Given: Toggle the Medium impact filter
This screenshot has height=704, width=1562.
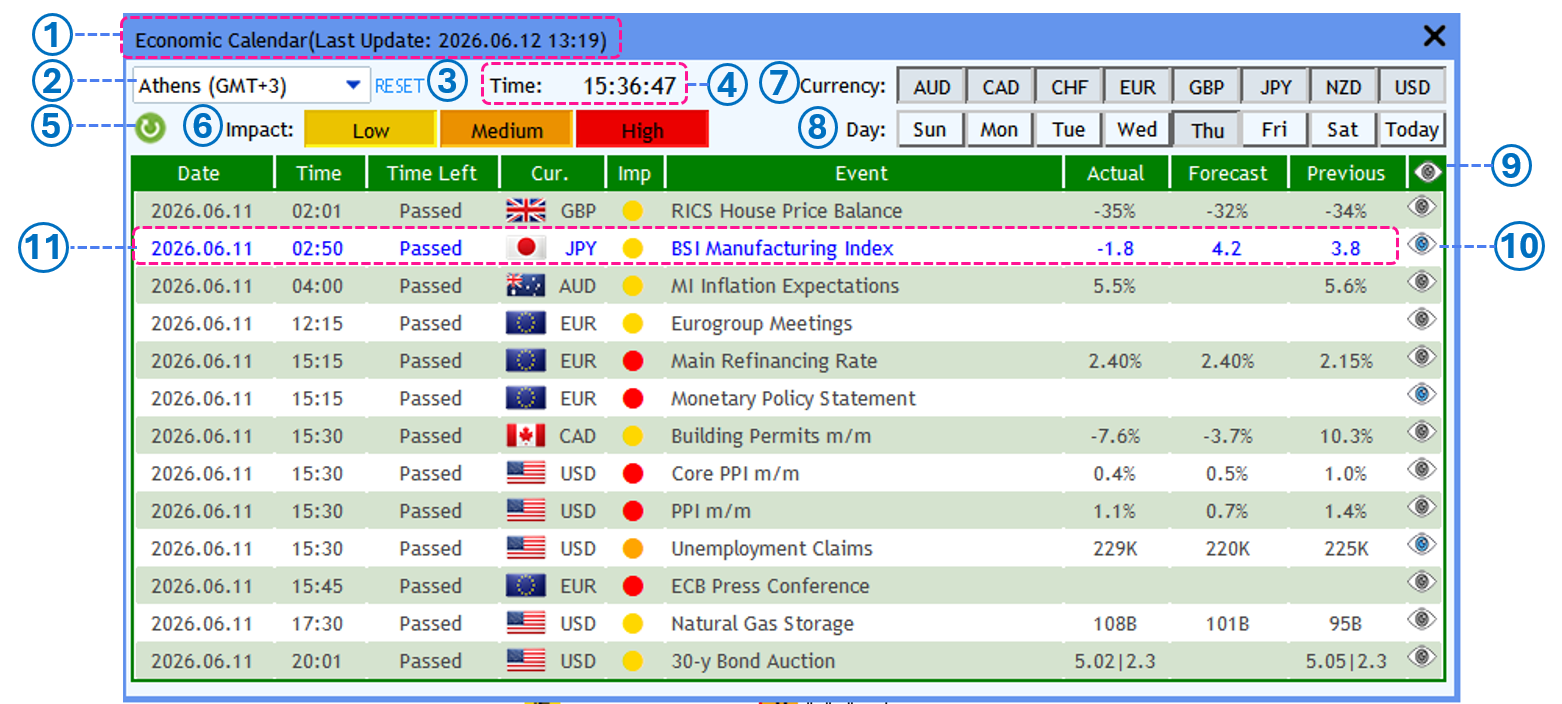Looking at the screenshot, I should (x=507, y=130).
